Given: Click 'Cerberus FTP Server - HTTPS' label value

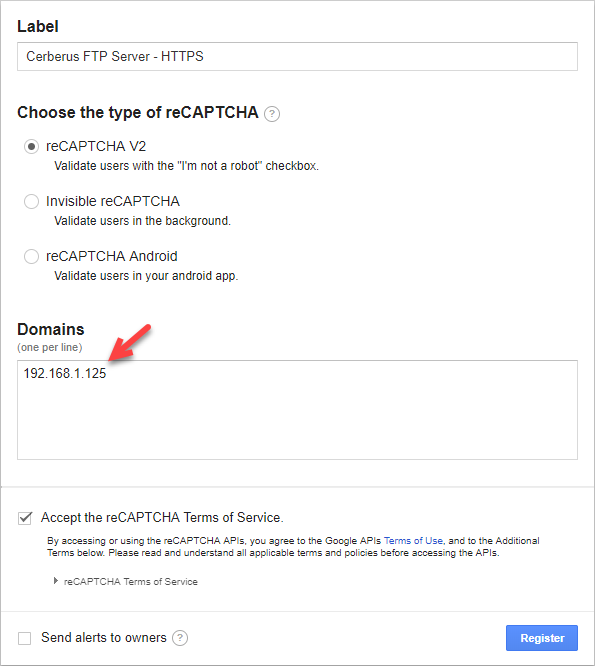Looking at the screenshot, I should tap(115, 56).
